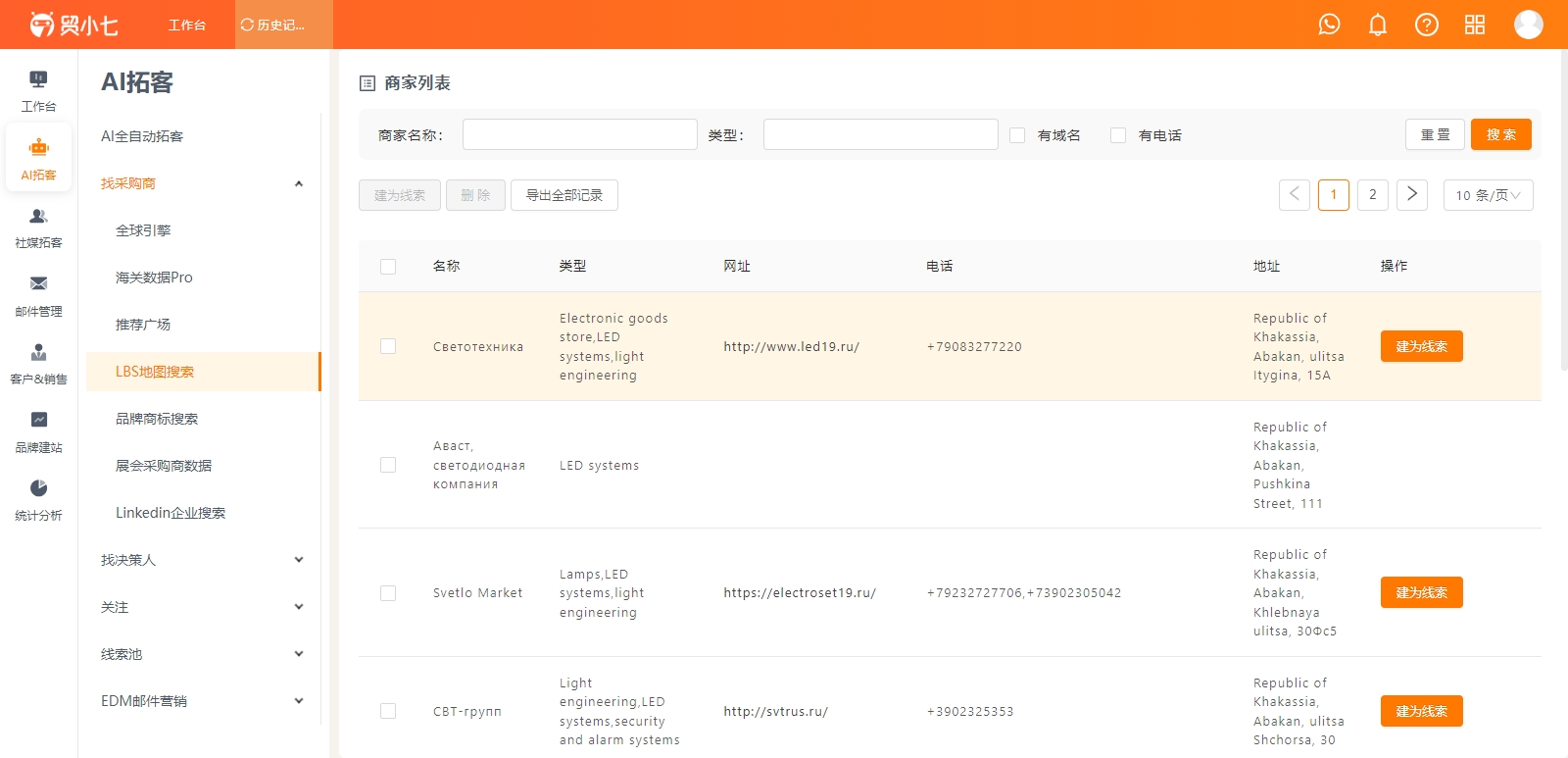Open 社媒拓客 in the sidebar
Image resolution: width=1568 pixels, height=758 pixels.
[x=38, y=227]
